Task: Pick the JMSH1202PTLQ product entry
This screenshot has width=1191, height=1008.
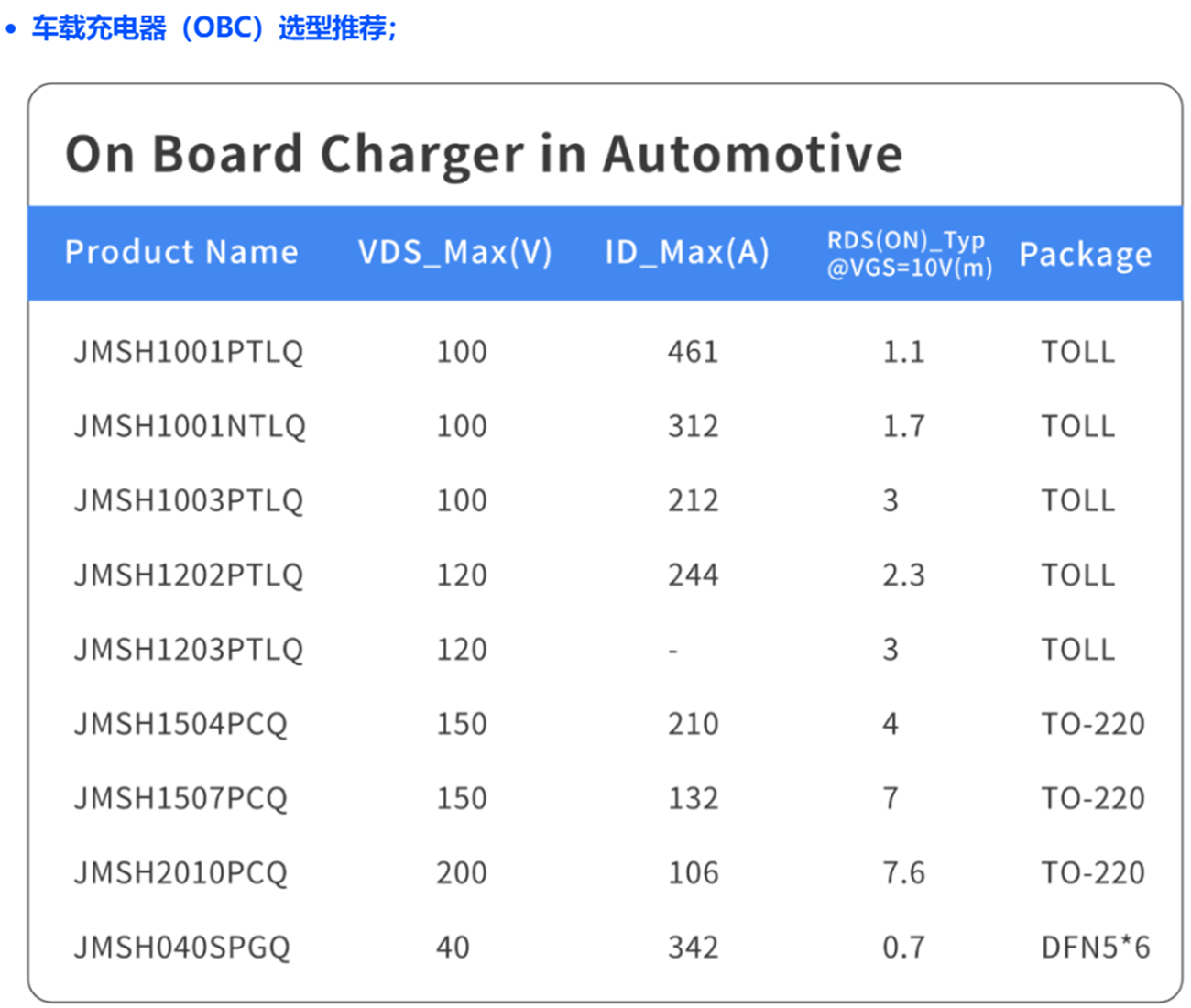Action: (x=189, y=575)
